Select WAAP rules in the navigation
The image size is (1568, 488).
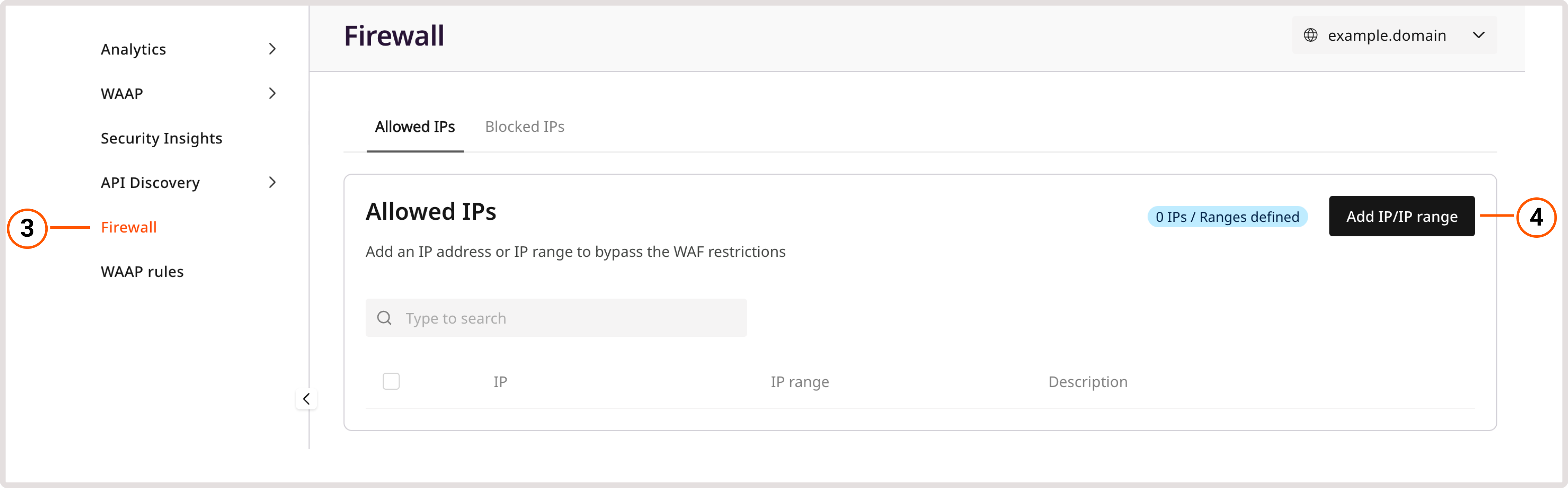(142, 271)
